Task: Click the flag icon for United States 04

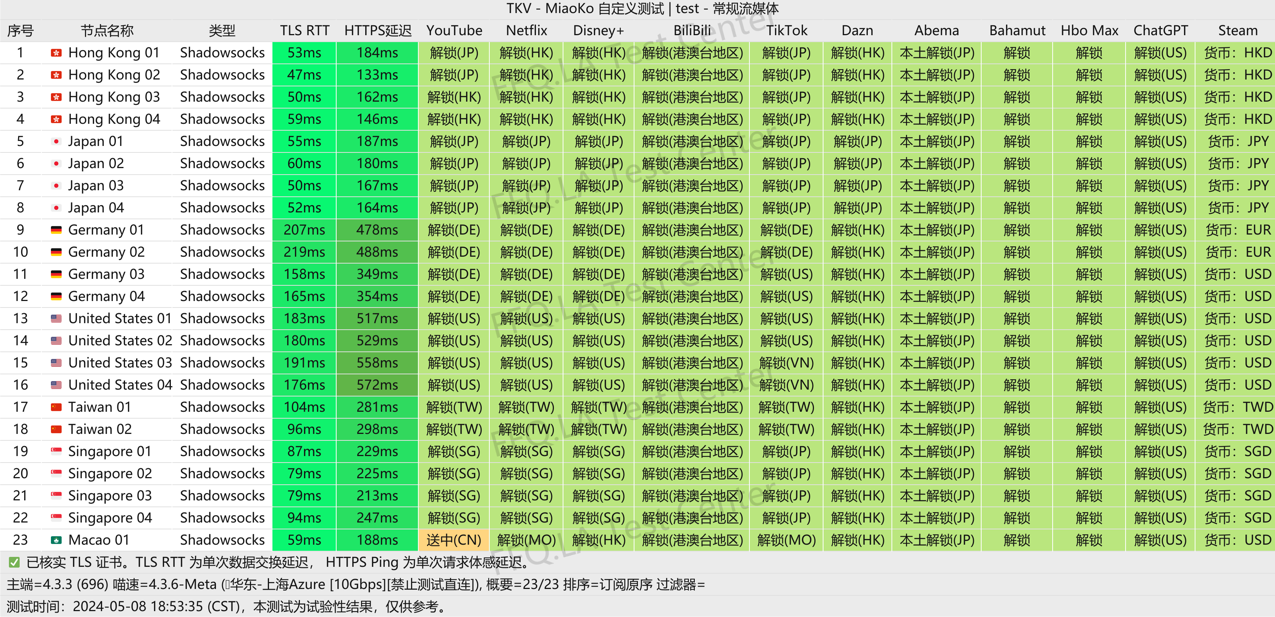Action: pos(56,385)
